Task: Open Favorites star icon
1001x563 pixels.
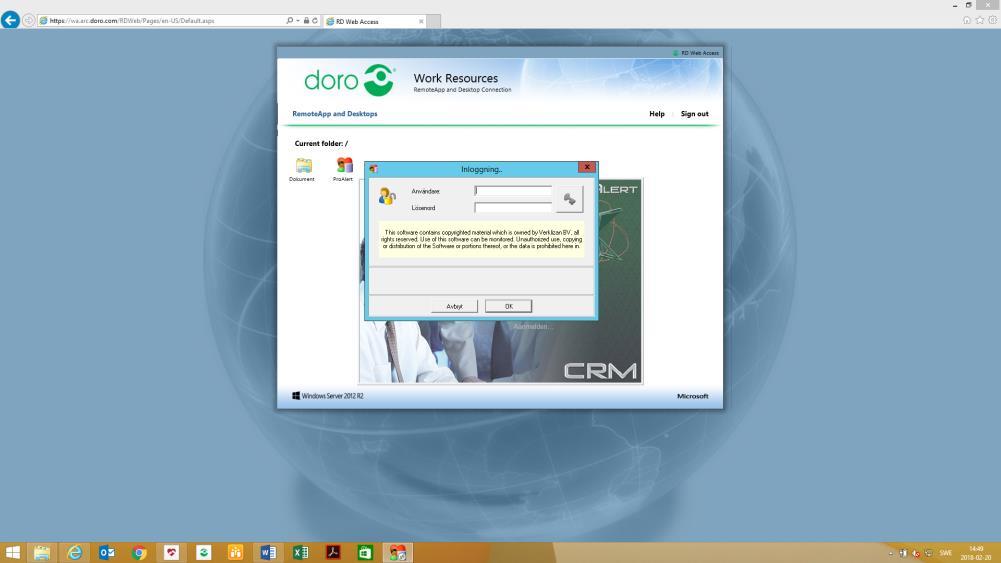Action: point(979,20)
